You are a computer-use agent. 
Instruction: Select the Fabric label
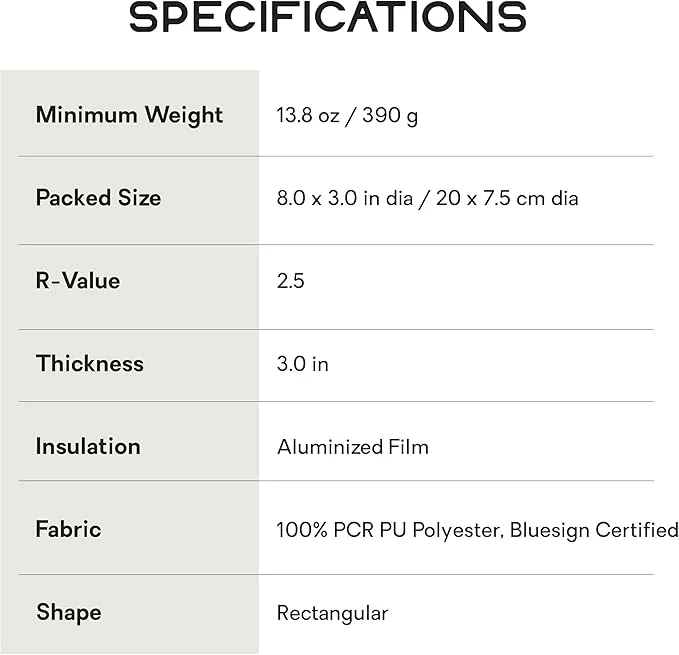(x=68, y=529)
